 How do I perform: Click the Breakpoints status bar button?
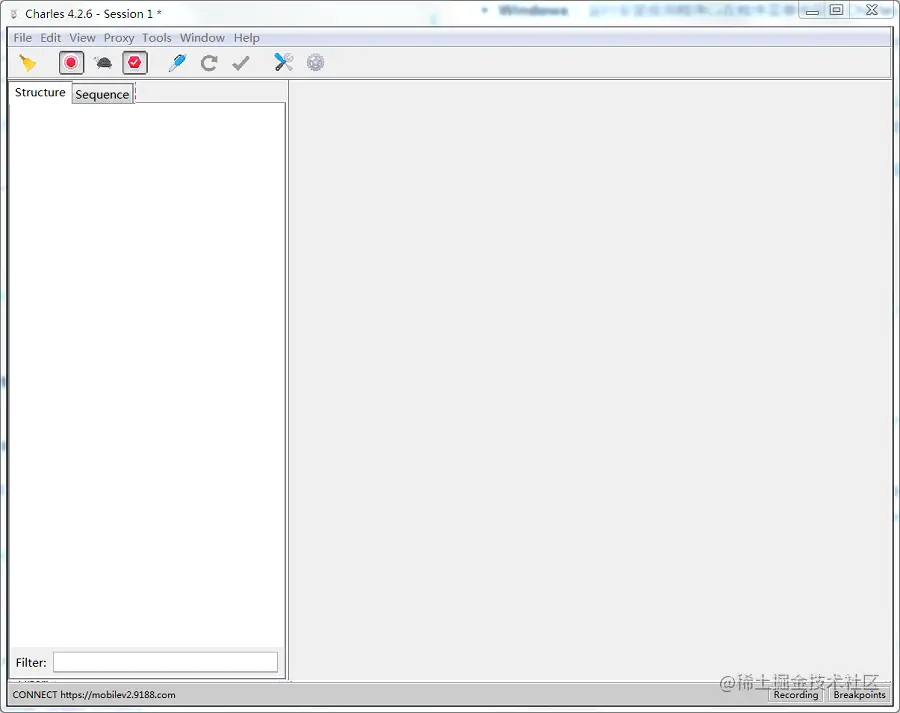(x=859, y=695)
